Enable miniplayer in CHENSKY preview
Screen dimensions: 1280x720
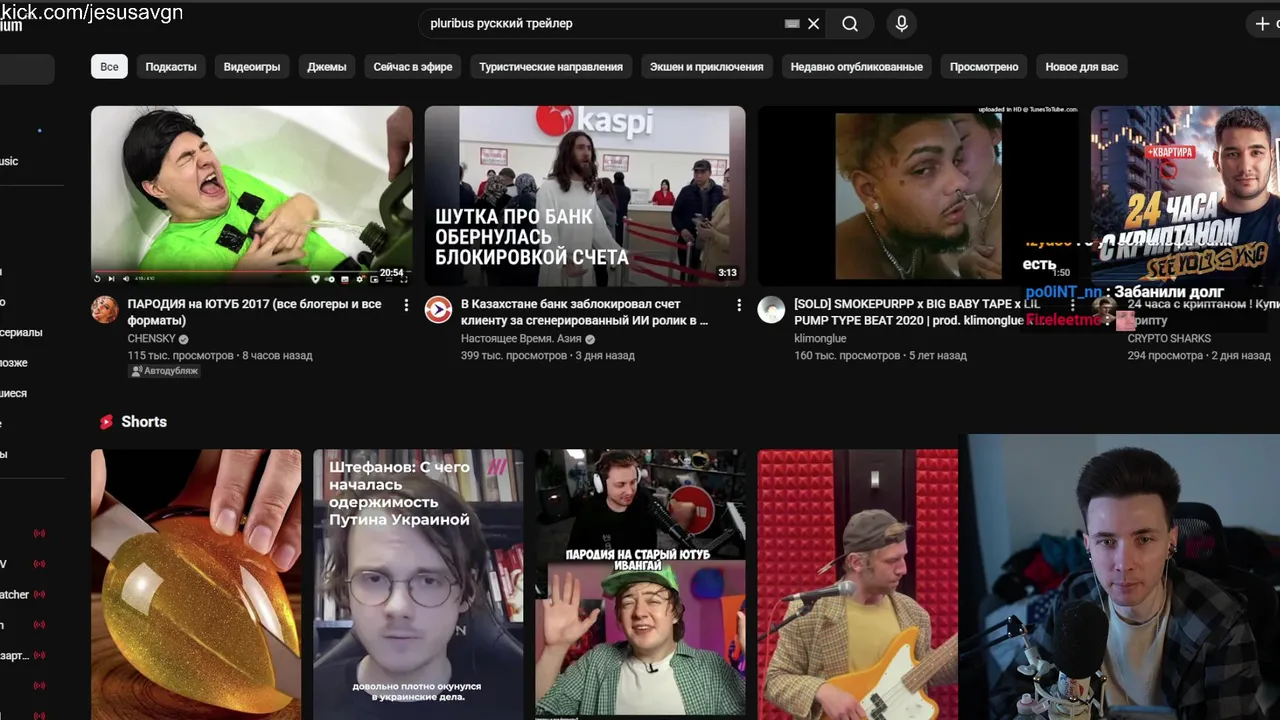(374, 279)
